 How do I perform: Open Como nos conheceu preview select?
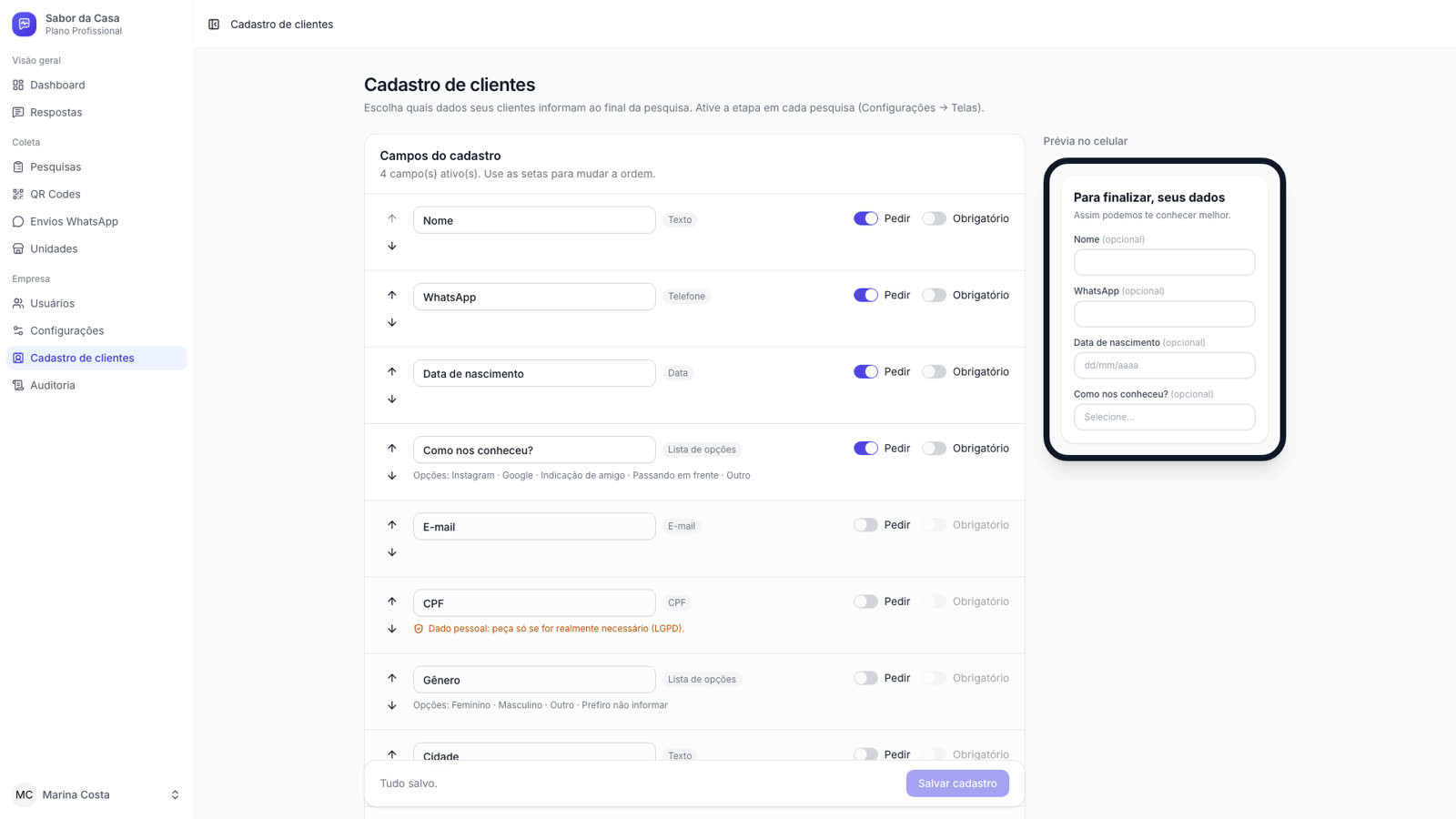(x=1164, y=417)
